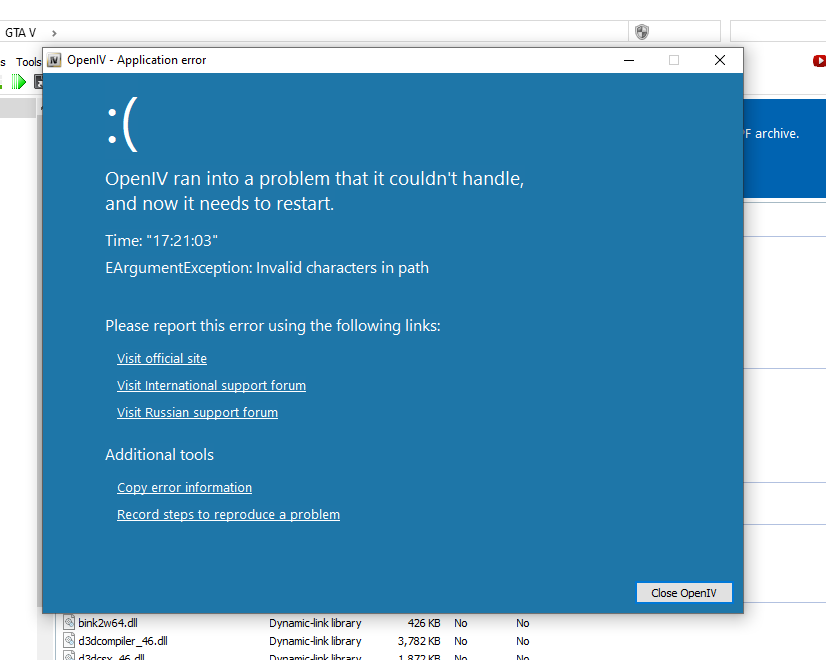Minimize the Application error dialog
Screen dimensions: 826x660
629,60
